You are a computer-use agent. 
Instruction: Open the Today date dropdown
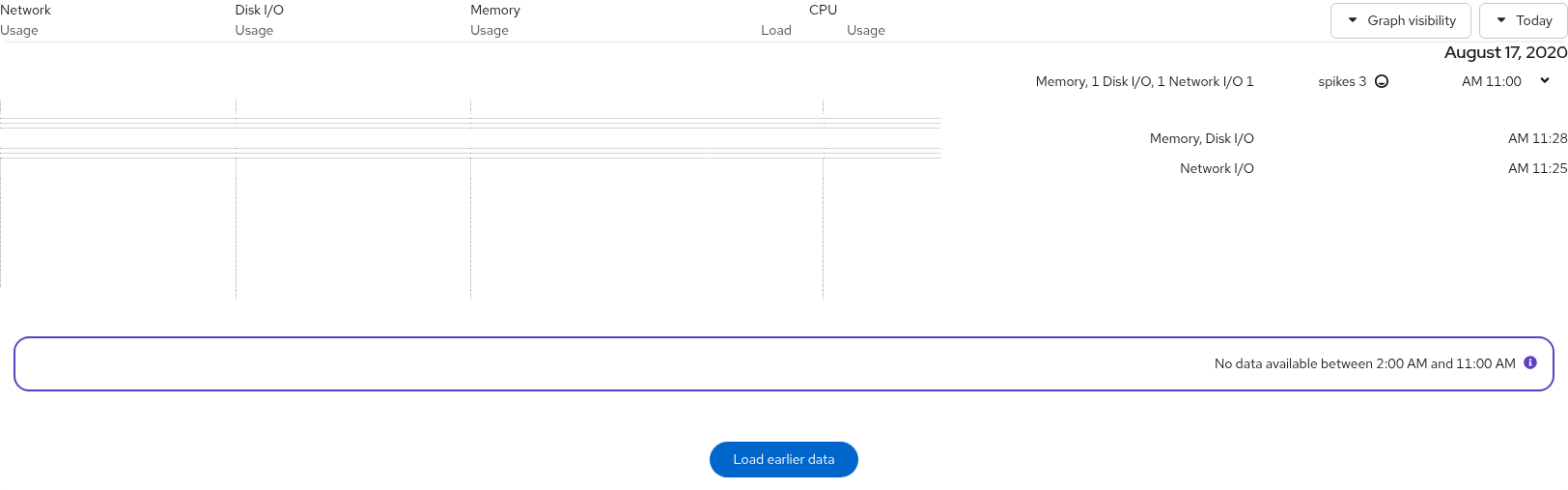(x=1524, y=20)
